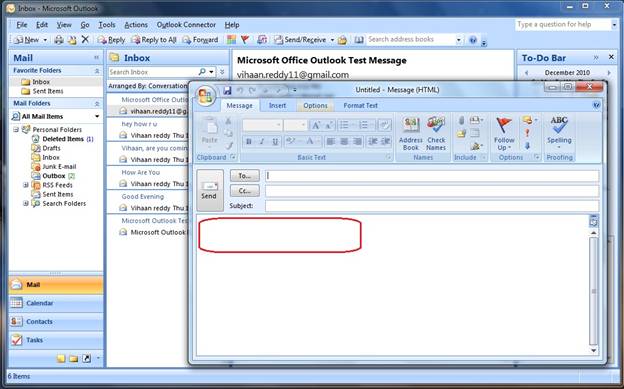Expand the RSS Feeds folder
This screenshot has width=624, height=389.
point(26,185)
